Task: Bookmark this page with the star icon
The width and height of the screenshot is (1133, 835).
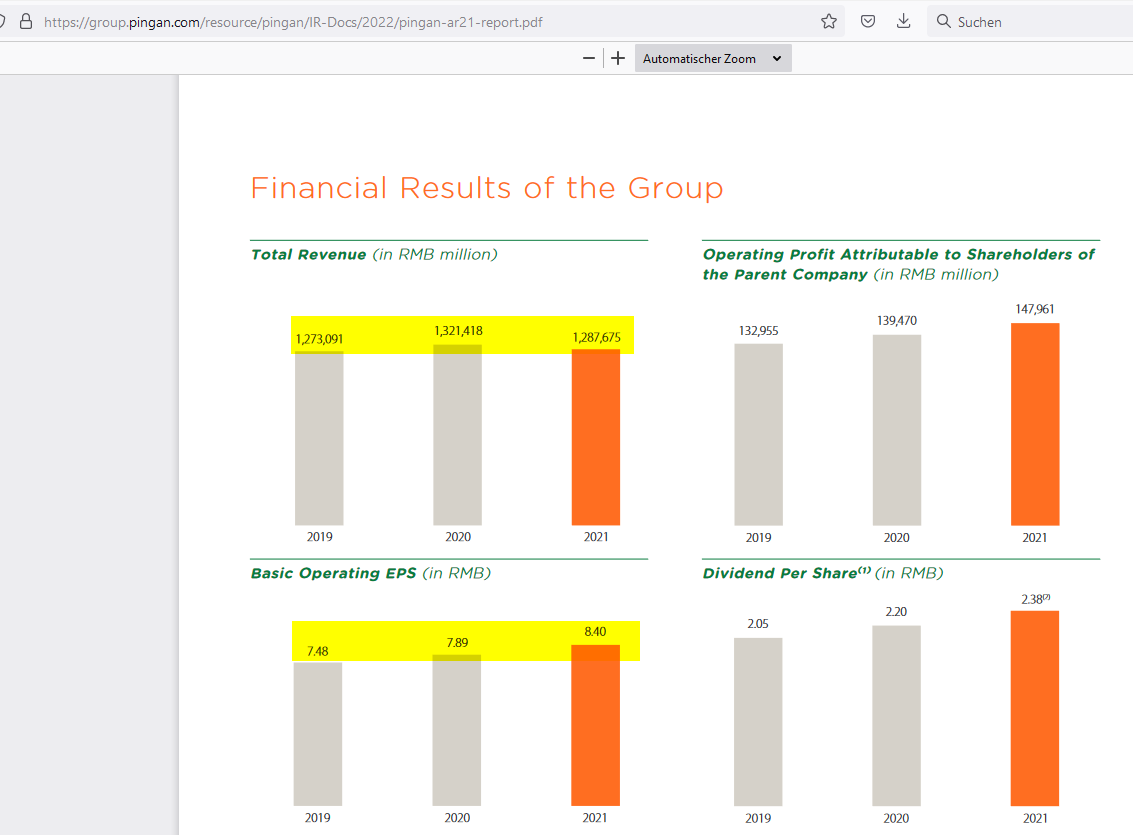Action: [828, 21]
